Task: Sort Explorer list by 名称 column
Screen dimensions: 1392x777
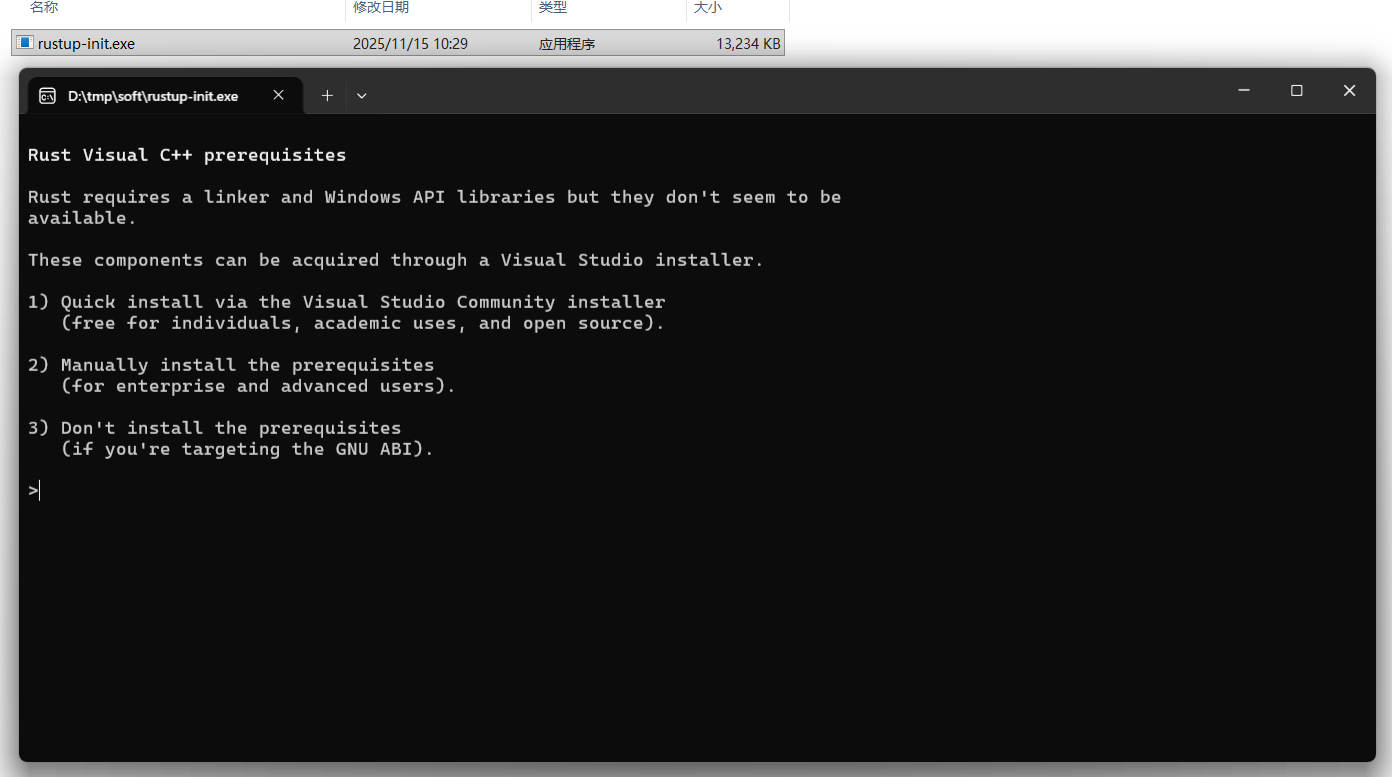Action: click(x=44, y=8)
